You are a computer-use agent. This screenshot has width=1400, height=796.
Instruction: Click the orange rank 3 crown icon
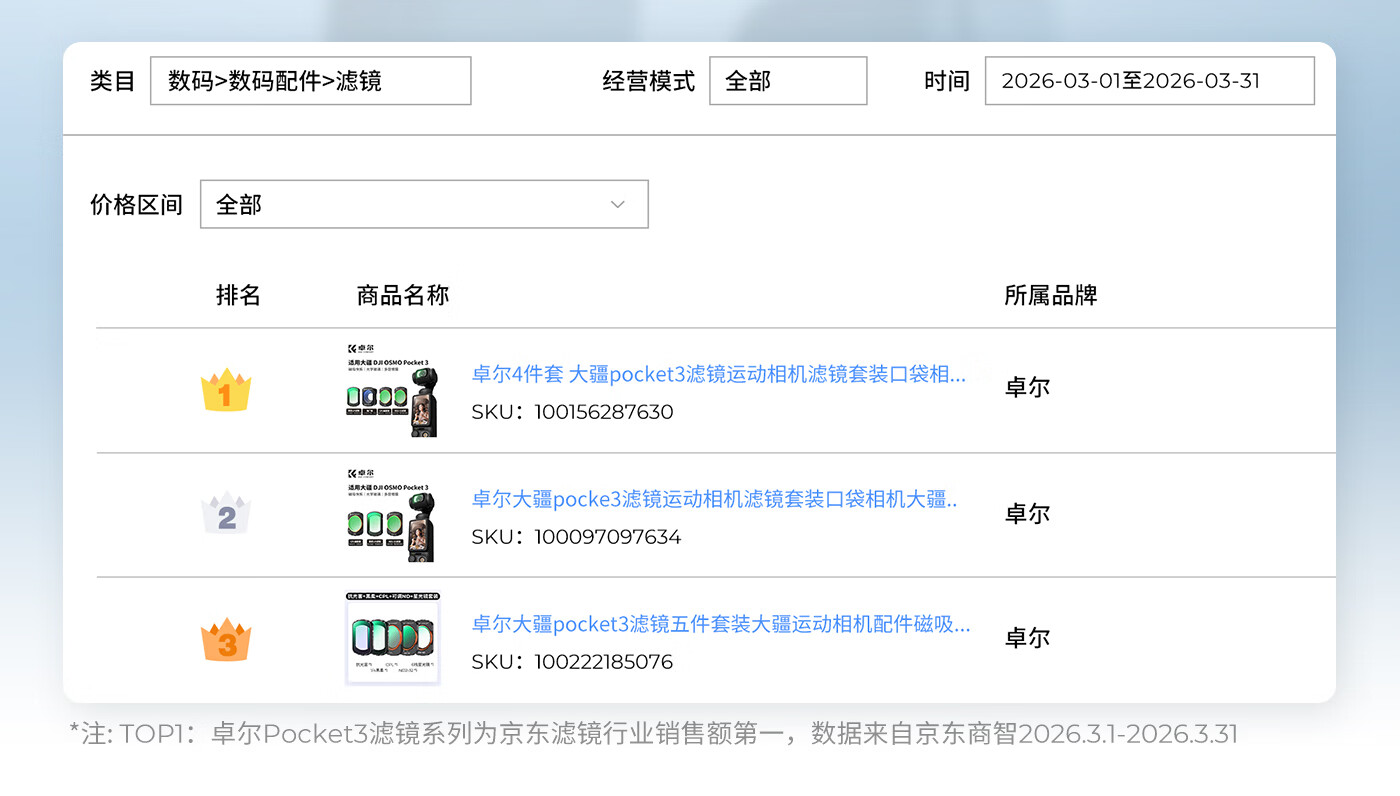(226, 640)
